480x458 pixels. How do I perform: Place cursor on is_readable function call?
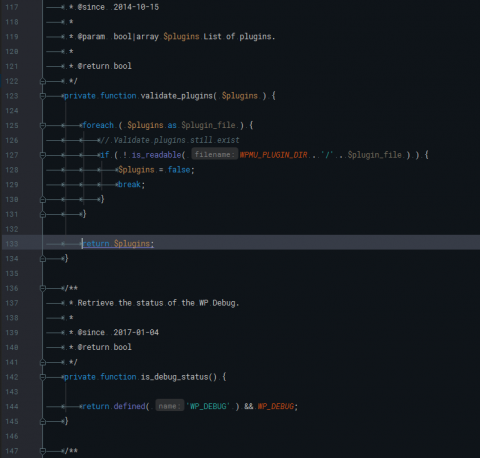point(156,155)
